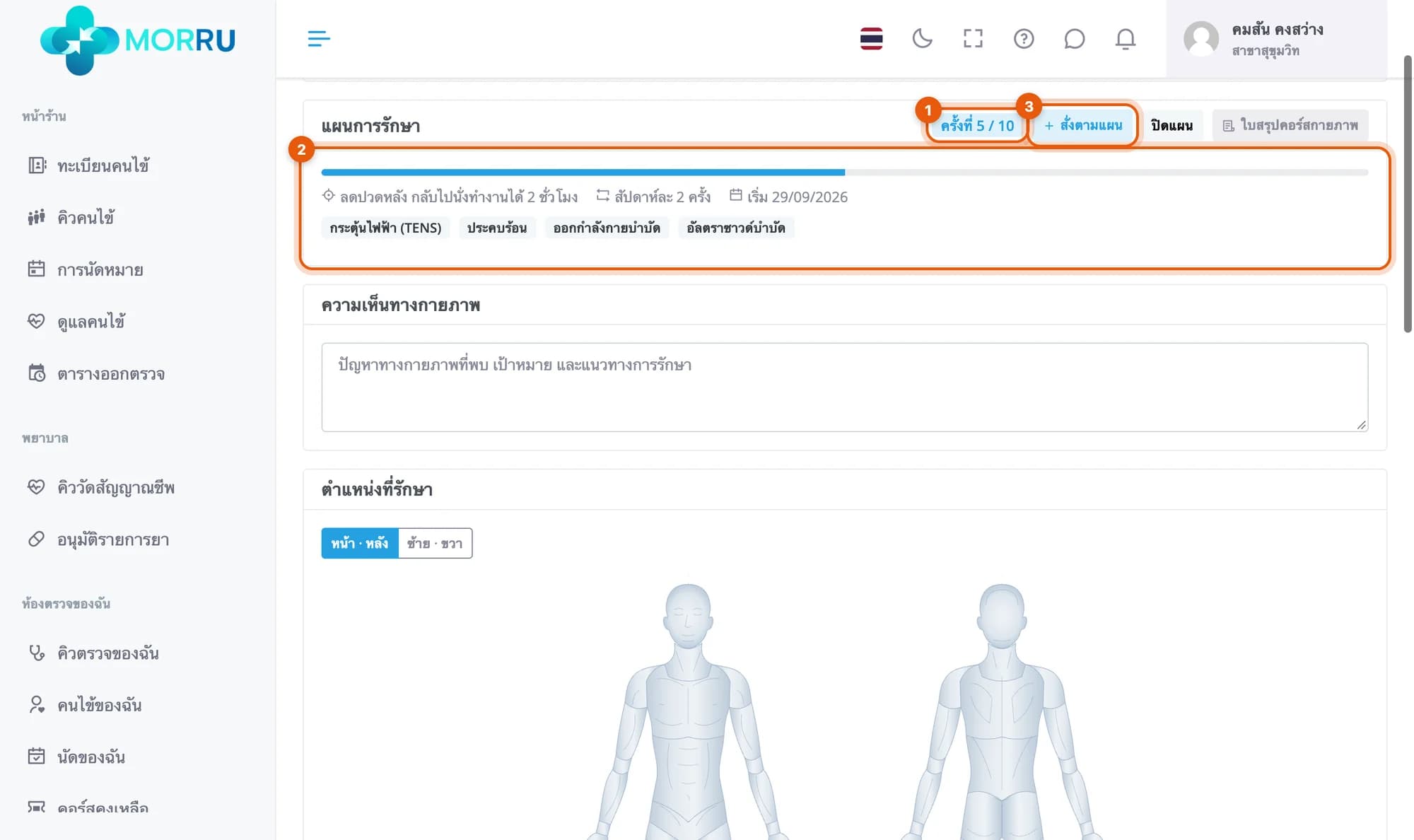Click the ออกกำลังกายบำบัด tag

click(x=607, y=228)
